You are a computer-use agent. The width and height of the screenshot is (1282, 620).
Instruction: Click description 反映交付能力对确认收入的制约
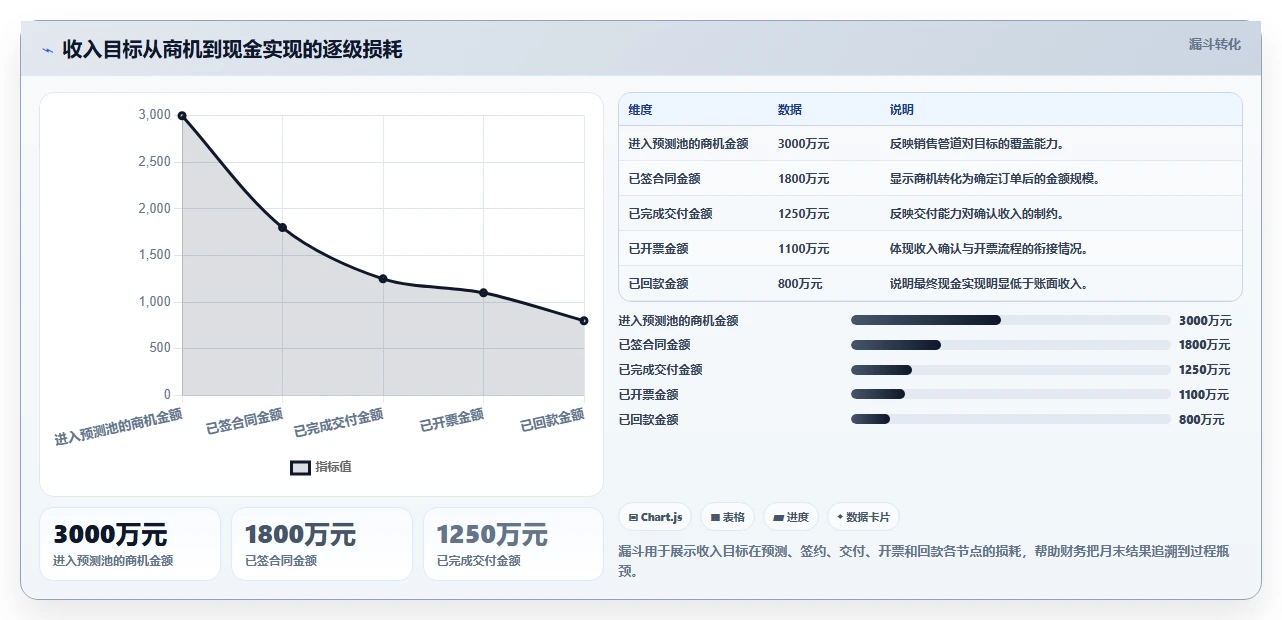point(976,214)
